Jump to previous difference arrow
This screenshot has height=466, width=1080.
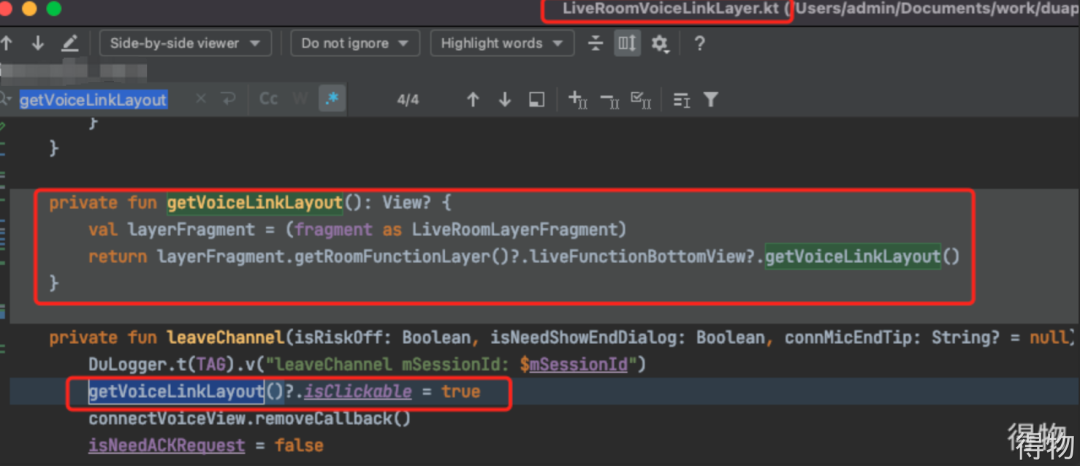(x=8, y=43)
